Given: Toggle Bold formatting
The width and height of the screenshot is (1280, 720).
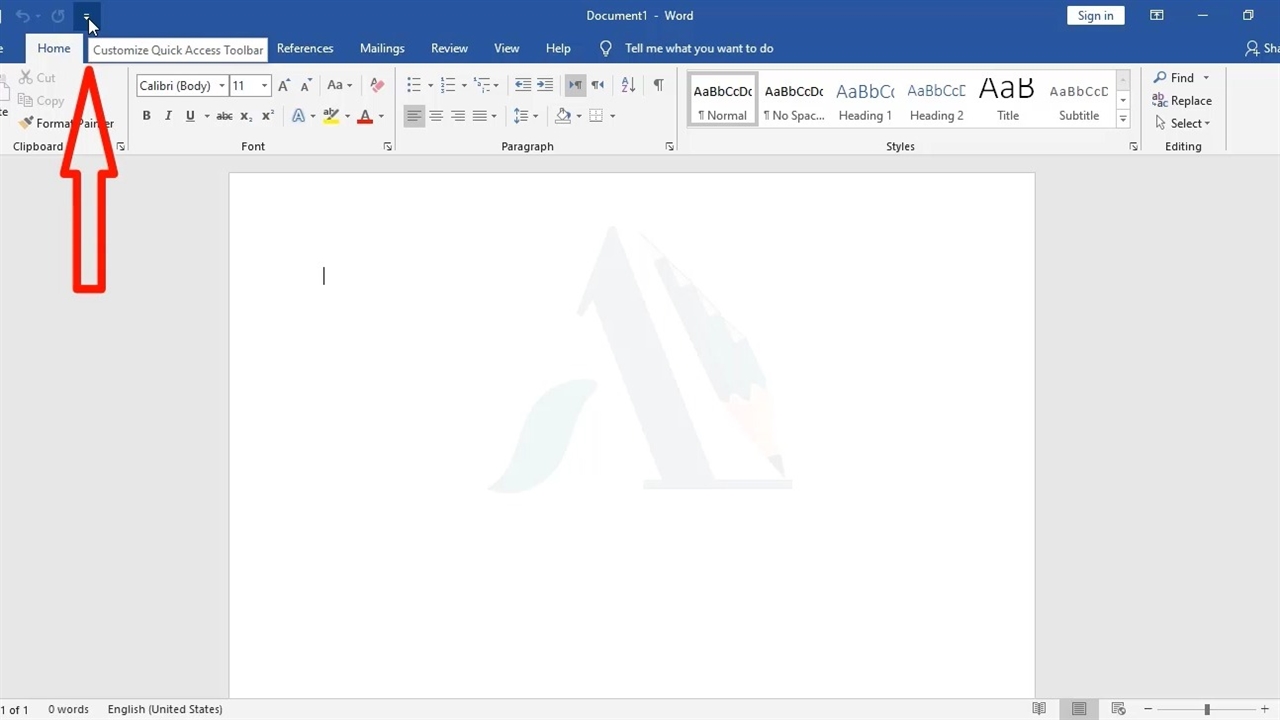Looking at the screenshot, I should click(x=146, y=116).
